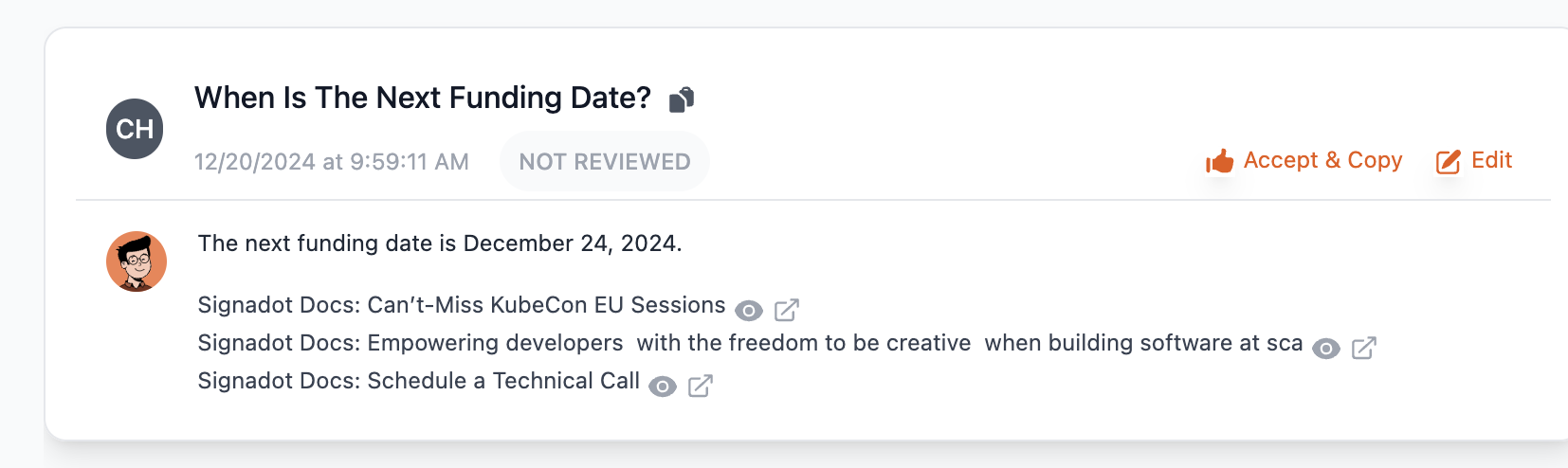Open Empowering developers source via external-link icon

[x=1363, y=349]
